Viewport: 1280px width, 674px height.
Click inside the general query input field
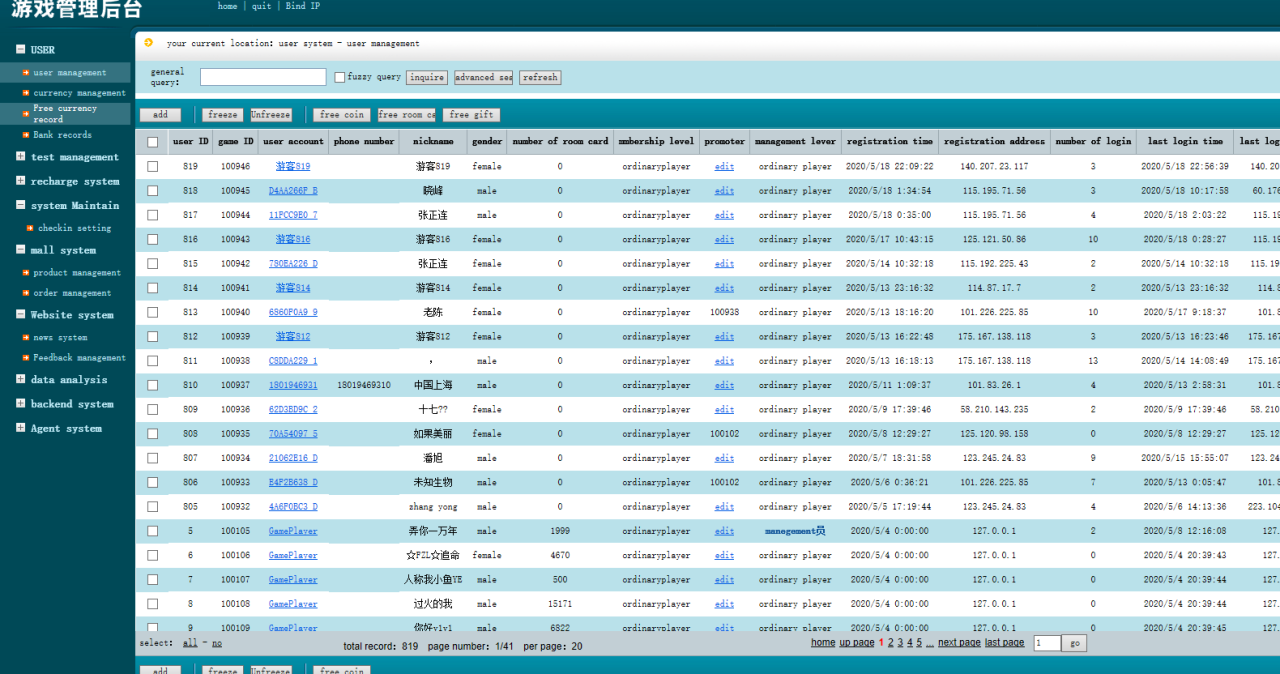coord(264,76)
